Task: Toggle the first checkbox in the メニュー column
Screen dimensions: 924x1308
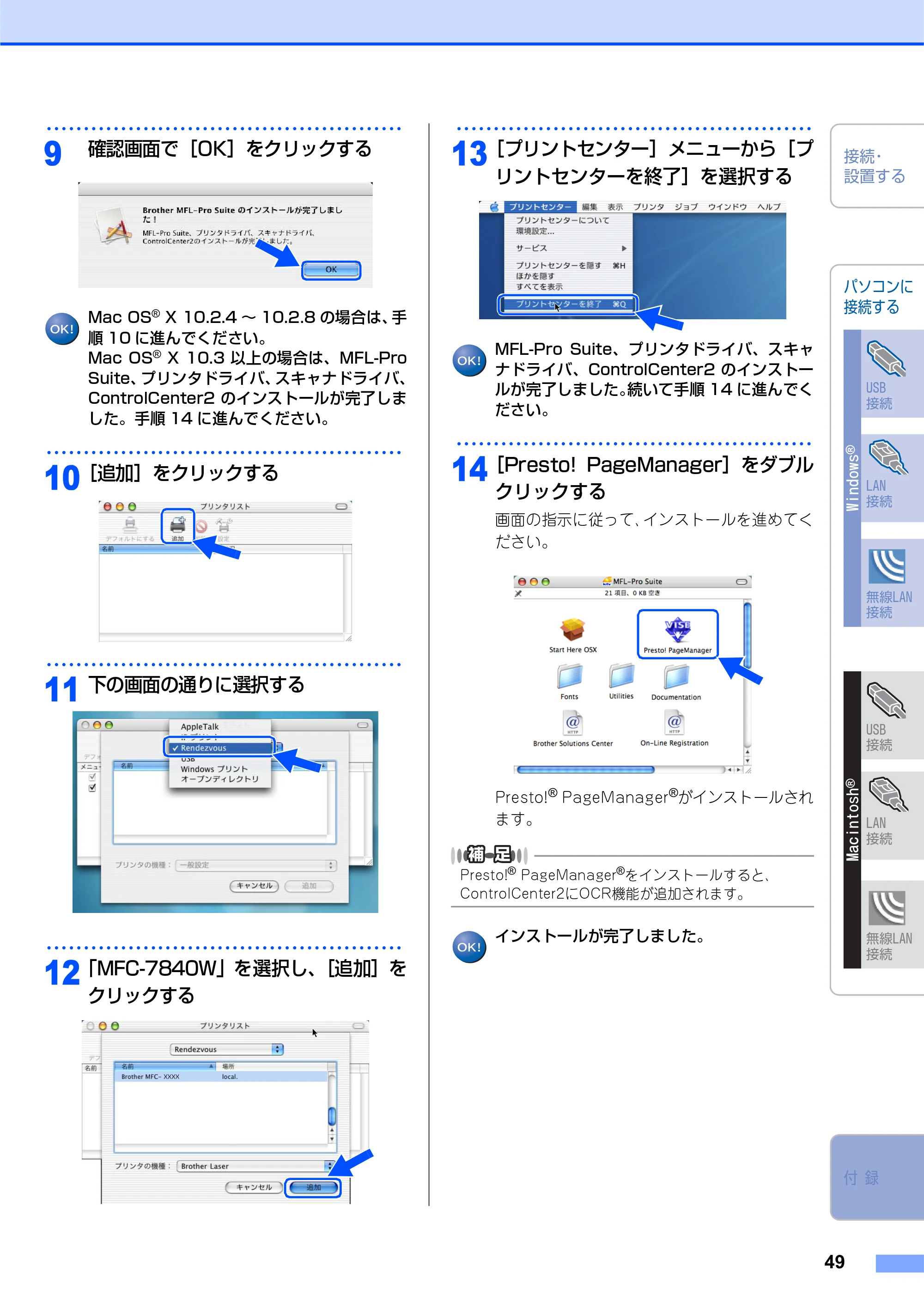Action: pos(92,777)
